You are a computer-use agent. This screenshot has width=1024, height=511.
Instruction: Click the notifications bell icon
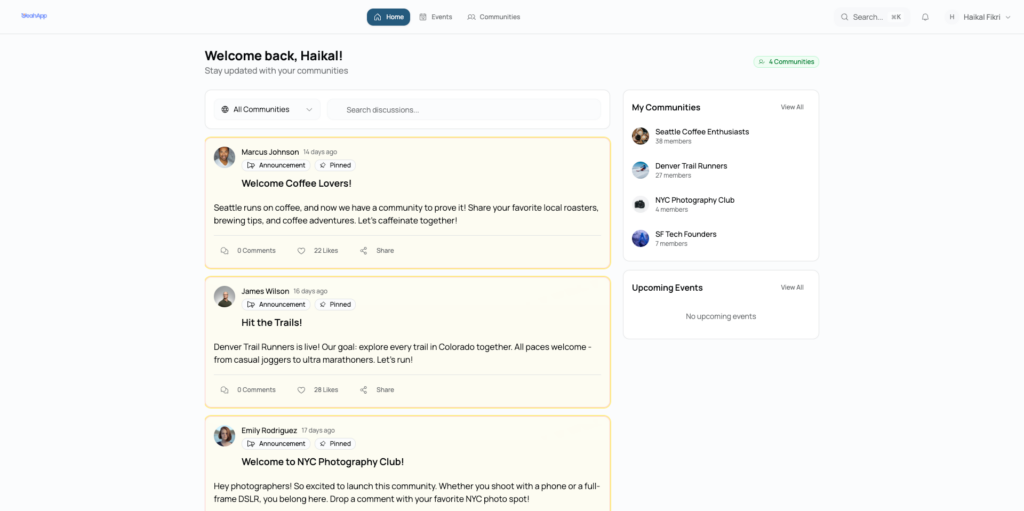point(925,17)
